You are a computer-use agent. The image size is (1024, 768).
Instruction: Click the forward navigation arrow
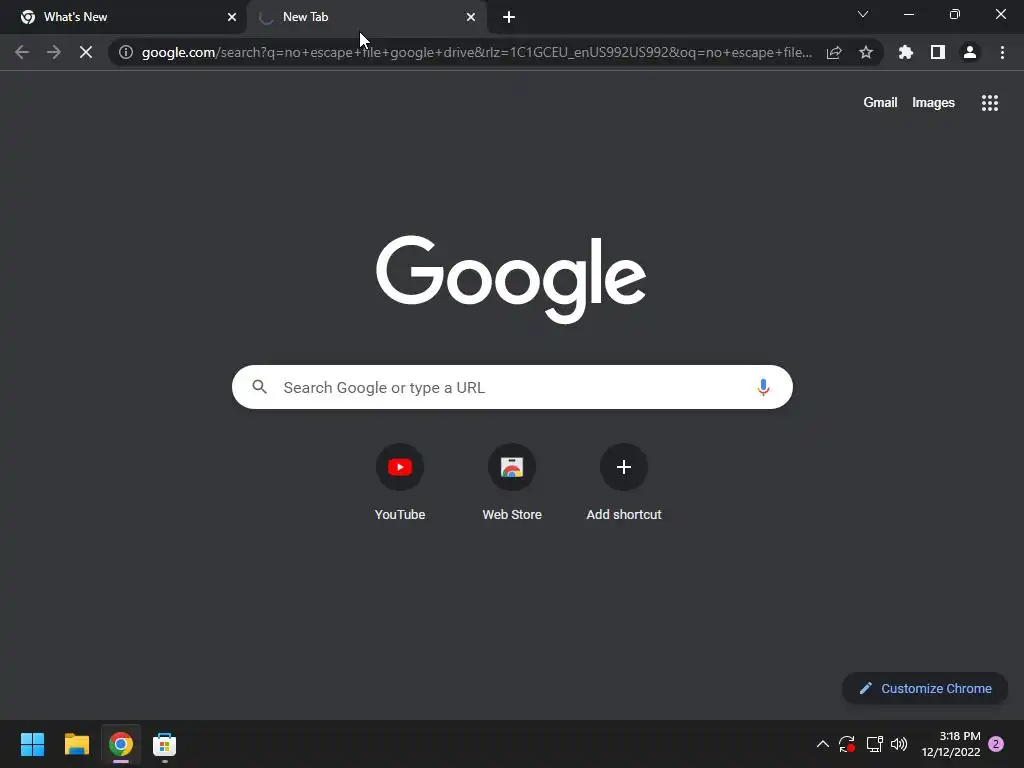(x=54, y=52)
